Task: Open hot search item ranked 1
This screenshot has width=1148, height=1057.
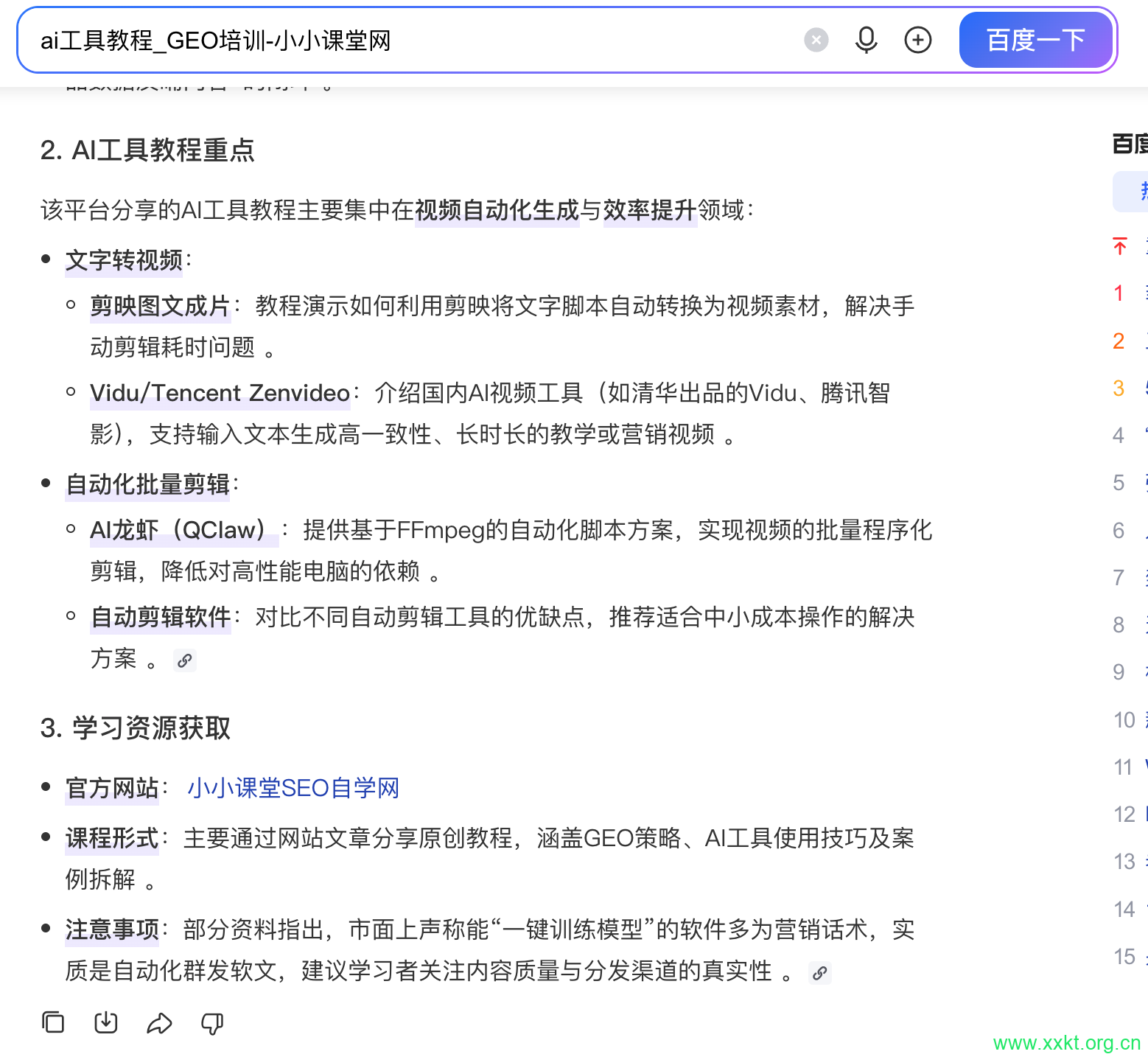Action: [1131, 293]
